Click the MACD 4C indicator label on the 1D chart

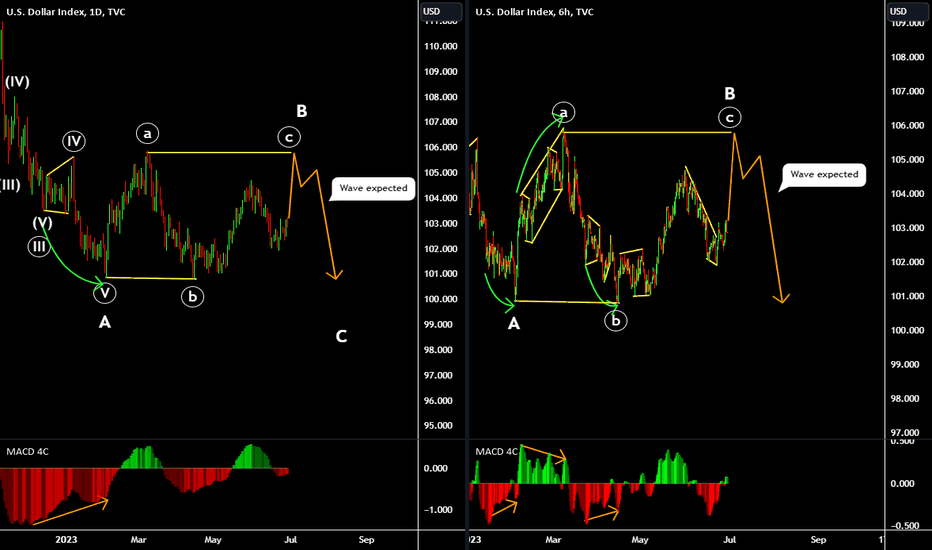click(x=27, y=451)
